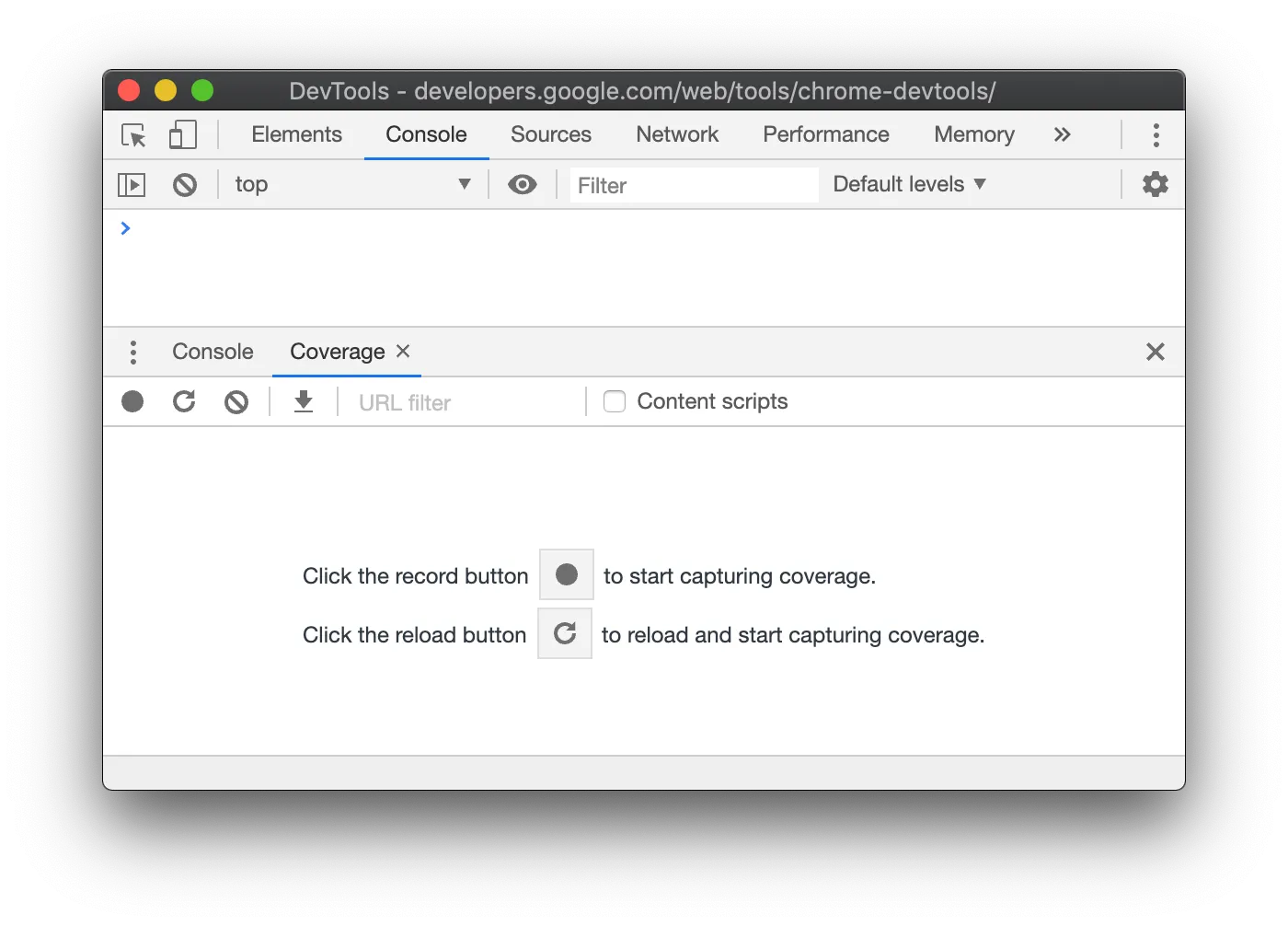
Task: Select the Console tab in the drawer
Action: (x=212, y=352)
